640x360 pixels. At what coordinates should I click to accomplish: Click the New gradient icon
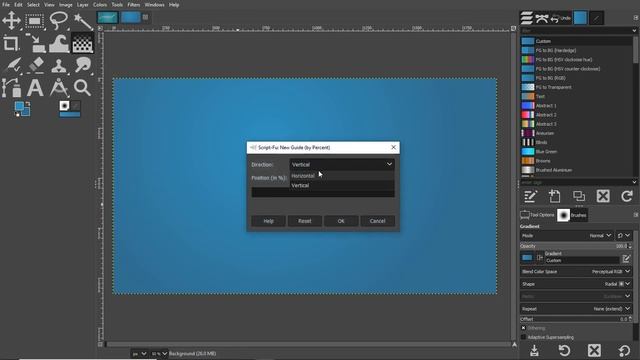pos(554,196)
